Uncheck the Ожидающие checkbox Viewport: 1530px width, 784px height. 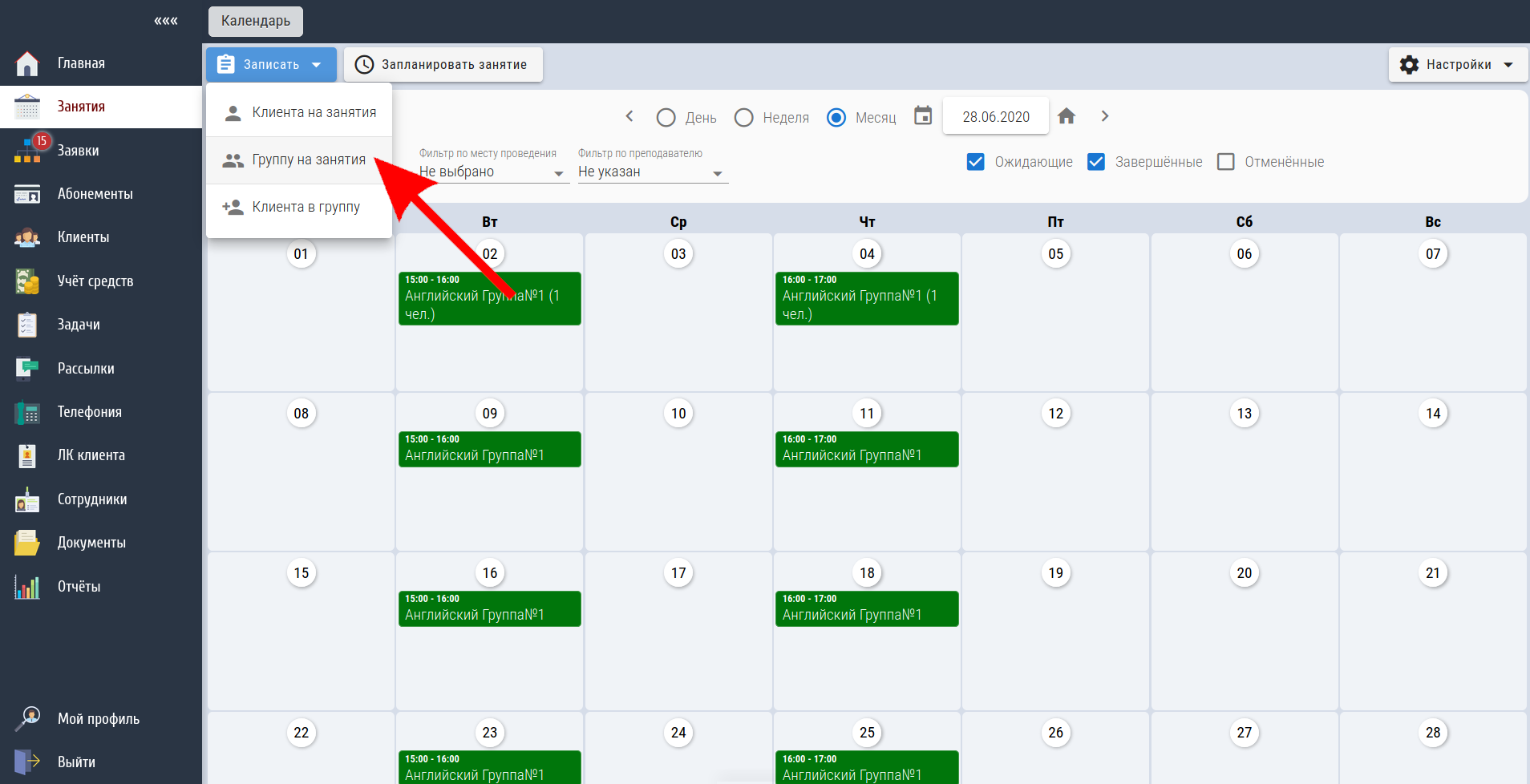coord(976,162)
